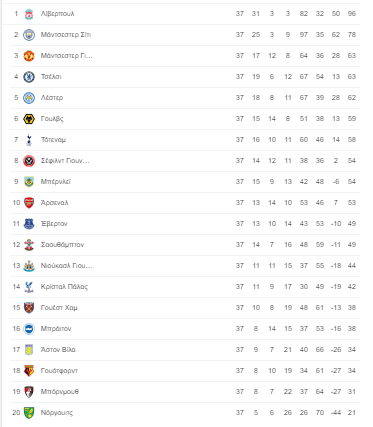Click the Brighton blue circular badge
The image size is (373, 427).
(x=29, y=329)
